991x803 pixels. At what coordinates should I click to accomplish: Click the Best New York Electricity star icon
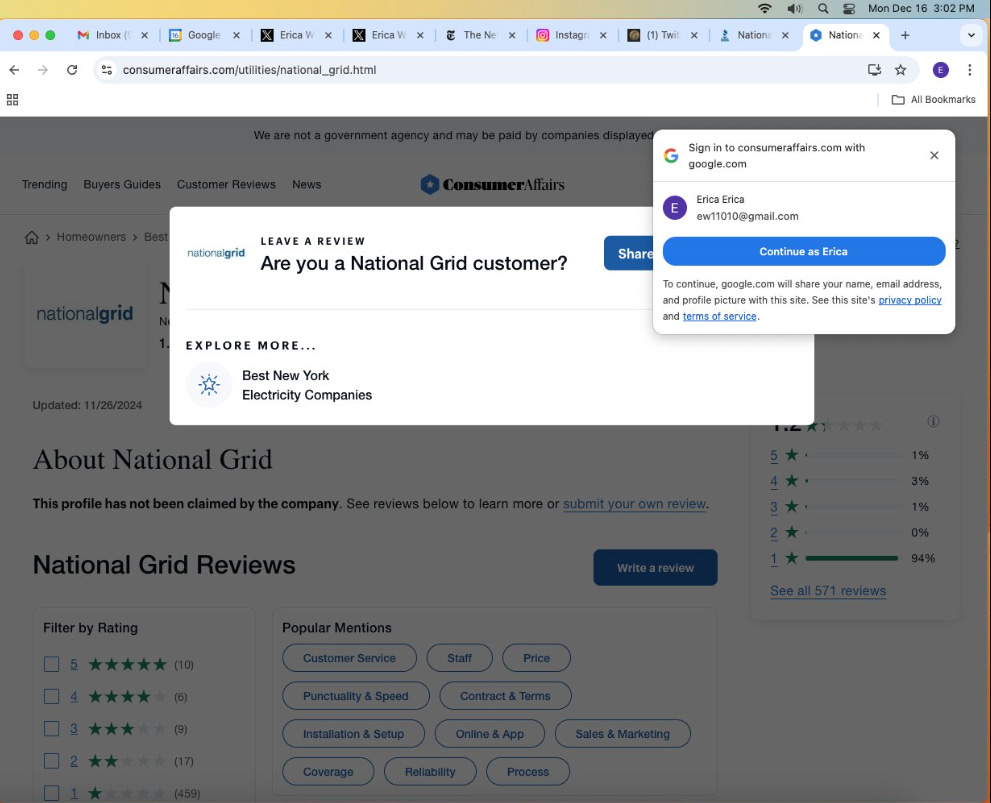pyautogui.click(x=209, y=384)
